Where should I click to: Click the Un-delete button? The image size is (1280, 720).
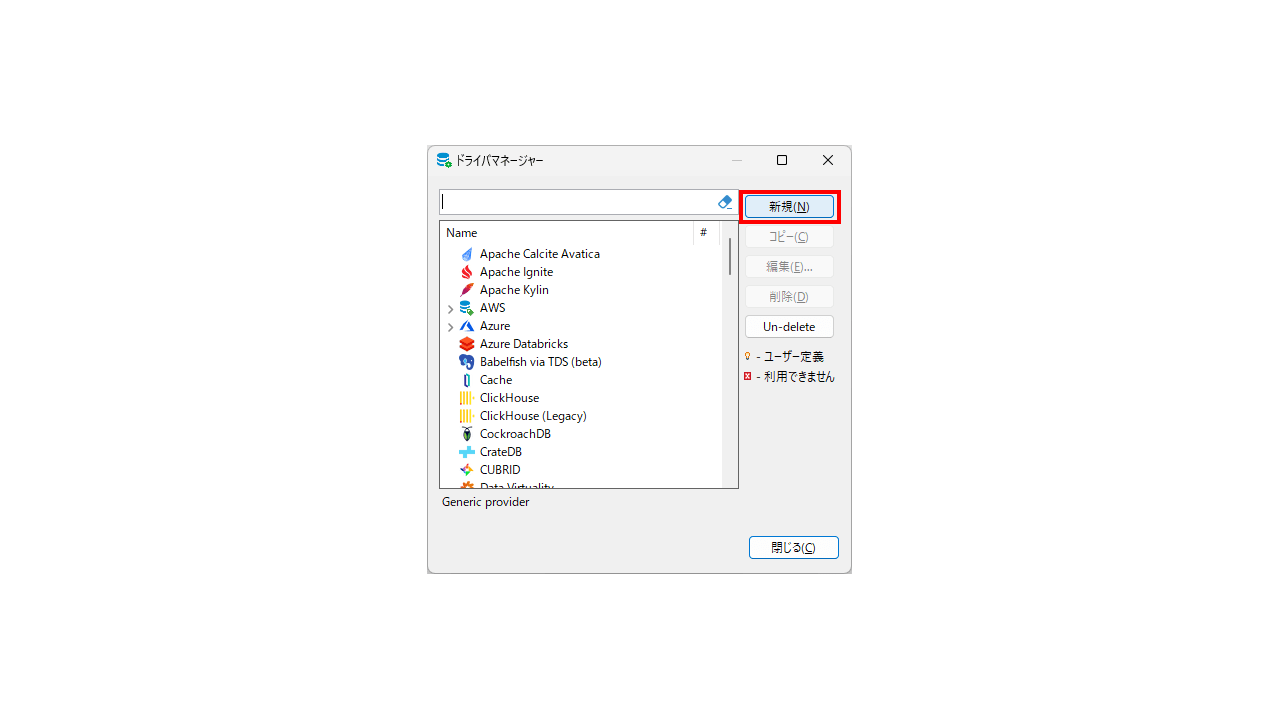pyautogui.click(x=789, y=327)
